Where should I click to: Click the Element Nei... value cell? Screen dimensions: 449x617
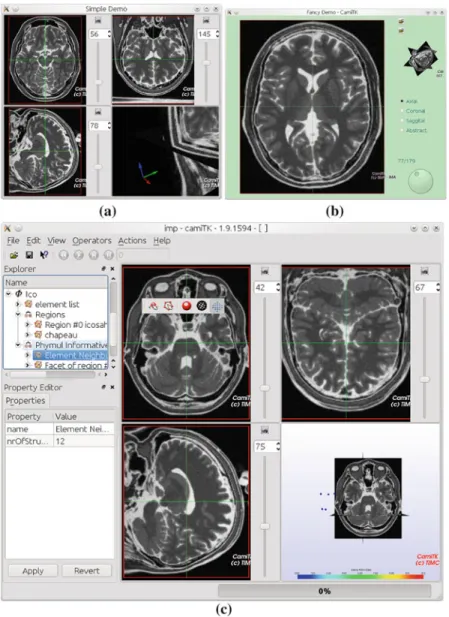coord(84,429)
